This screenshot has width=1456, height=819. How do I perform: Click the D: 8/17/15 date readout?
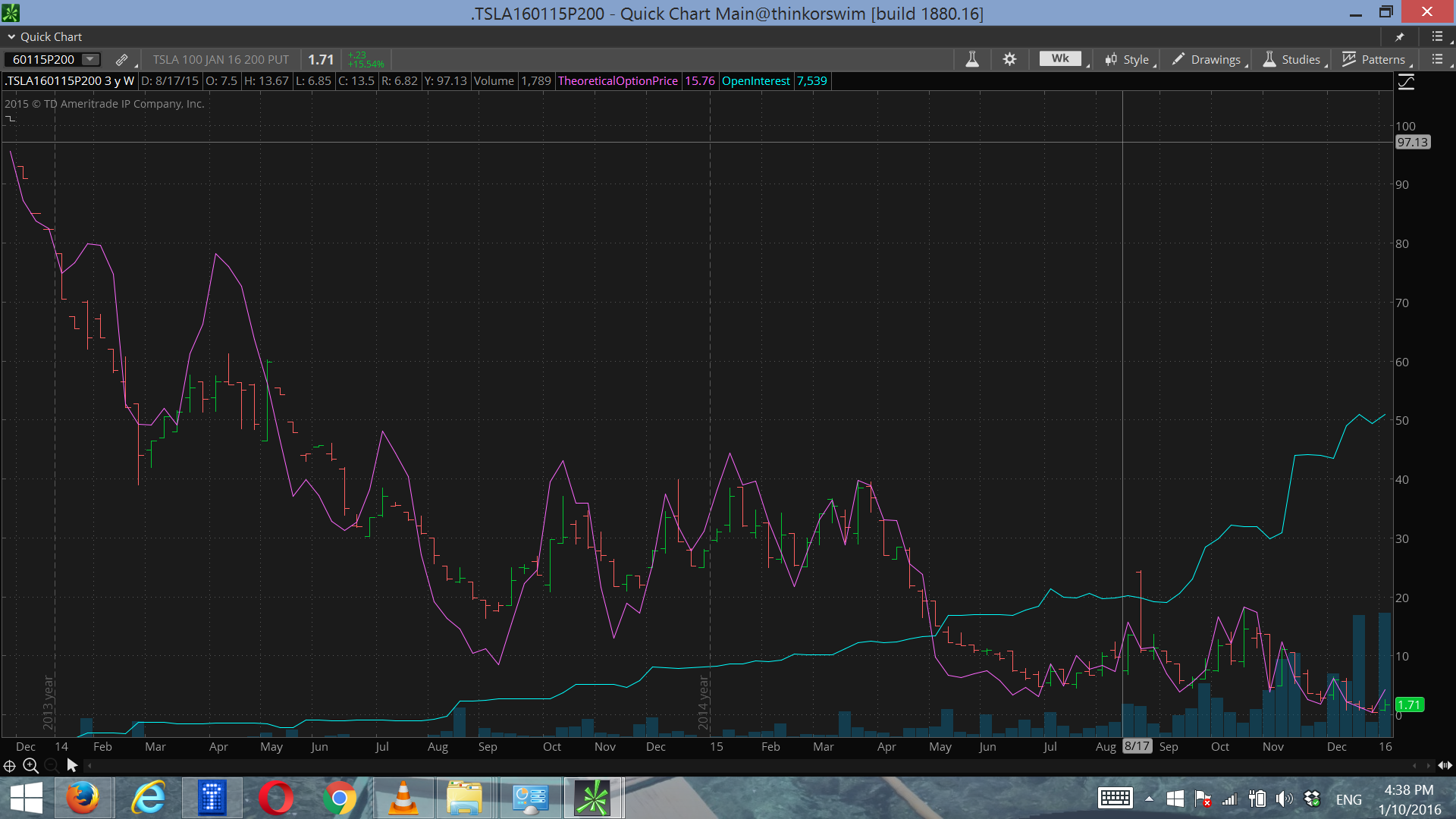tap(170, 80)
